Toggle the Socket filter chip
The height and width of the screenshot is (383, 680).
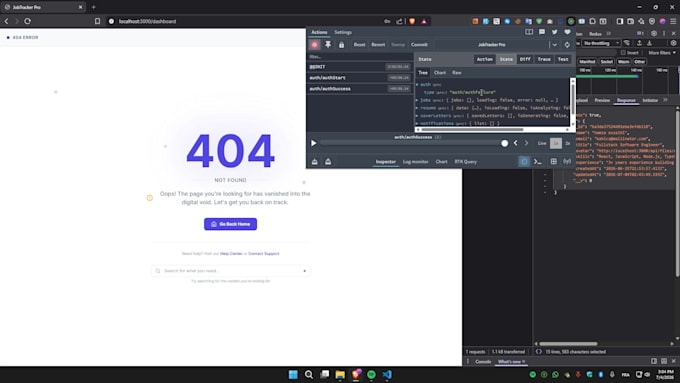coord(607,62)
